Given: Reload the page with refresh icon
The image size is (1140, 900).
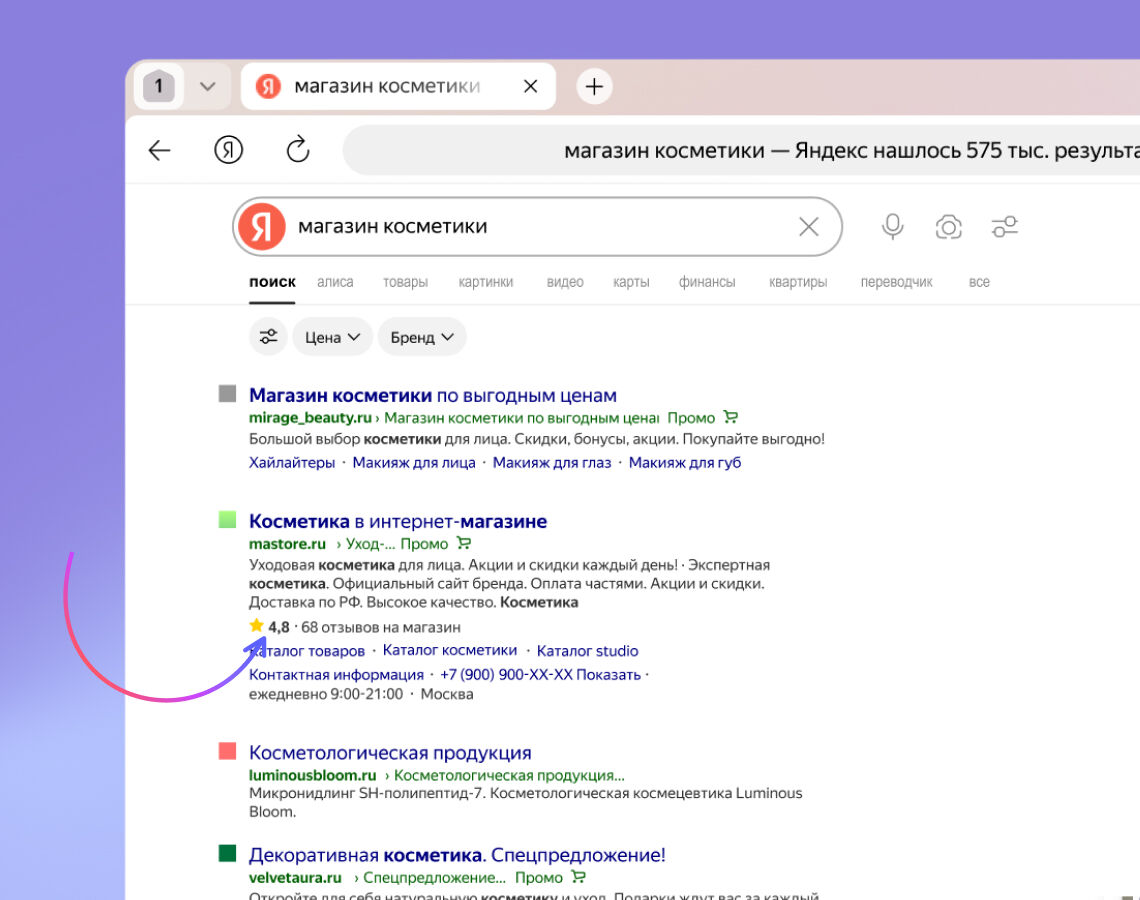Looking at the screenshot, I should pyautogui.click(x=298, y=150).
